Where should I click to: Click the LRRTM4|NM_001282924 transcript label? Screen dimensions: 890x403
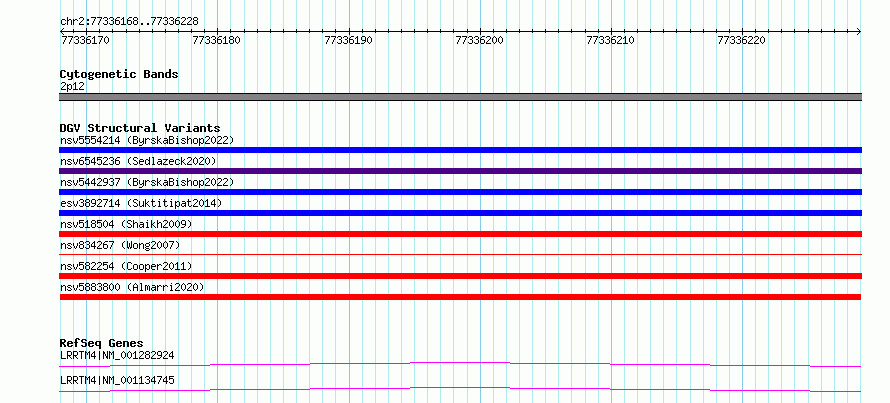tap(117, 355)
